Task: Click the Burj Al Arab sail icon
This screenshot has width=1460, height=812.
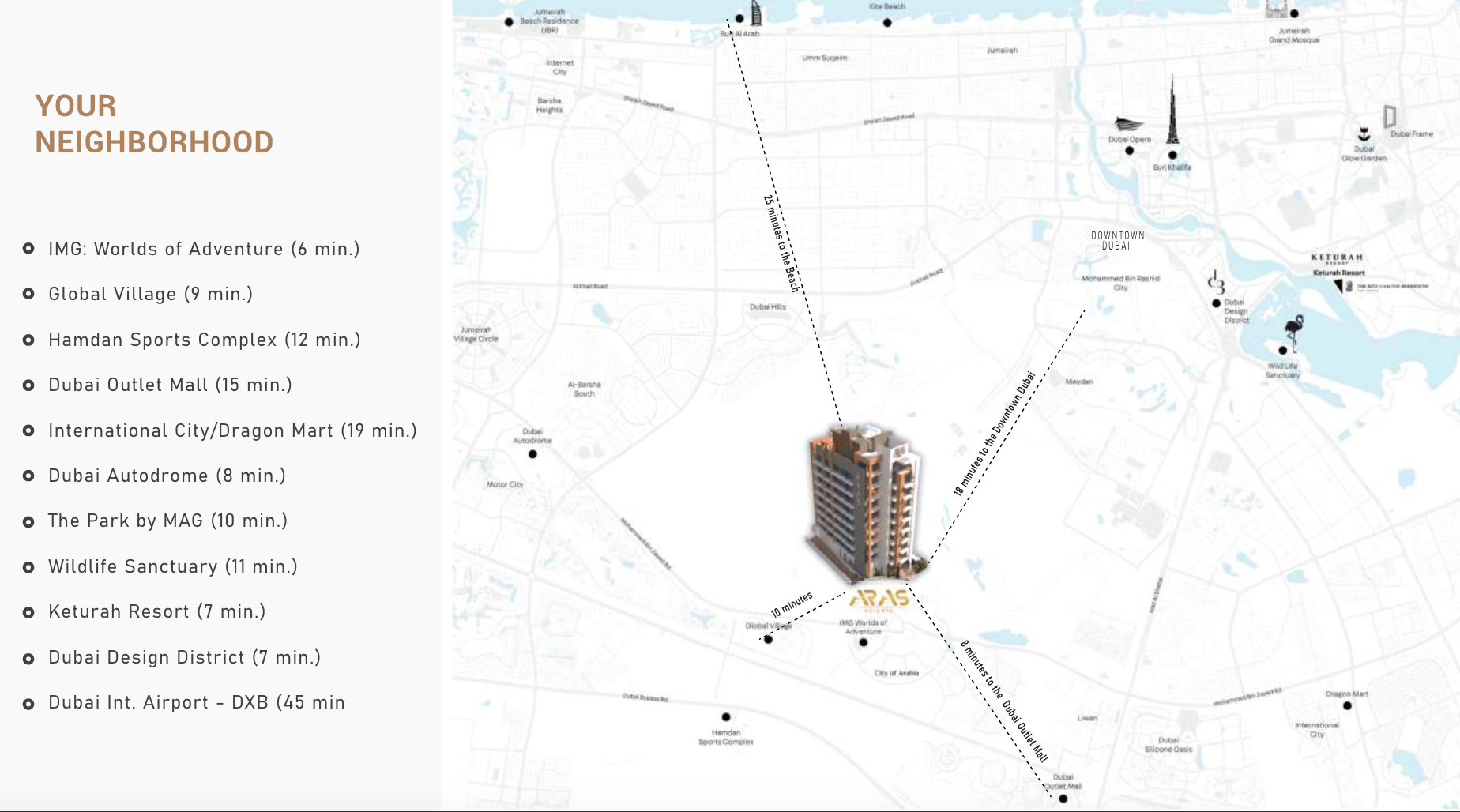Action: point(755,13)
